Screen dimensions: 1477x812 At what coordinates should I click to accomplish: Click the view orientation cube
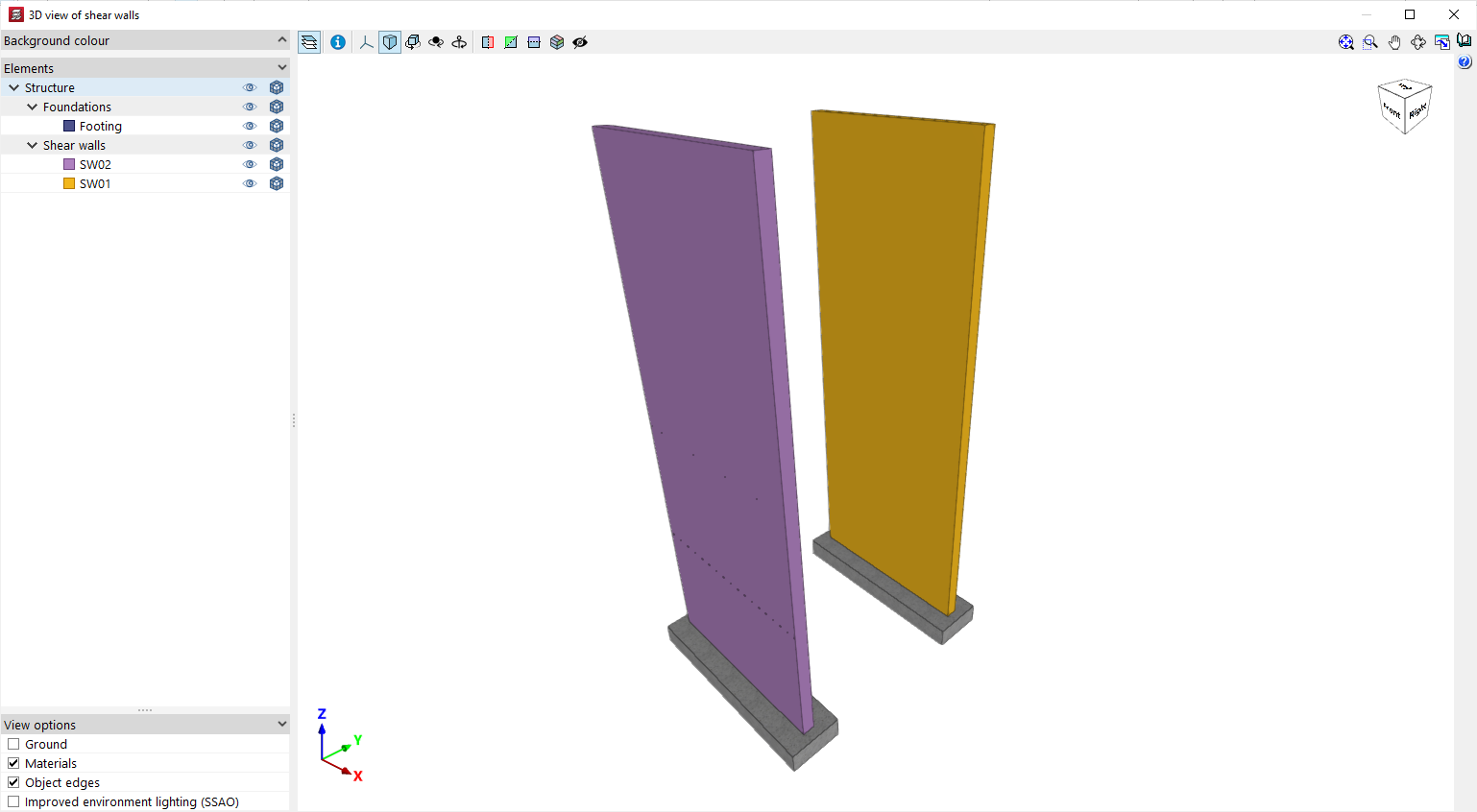(1405, 107)
